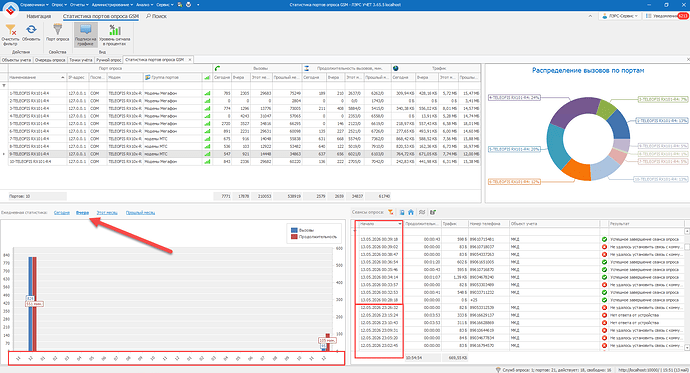Show Этот месяц statistics
The height and width of the screenshot is (373, 690).
coord(107,212)
